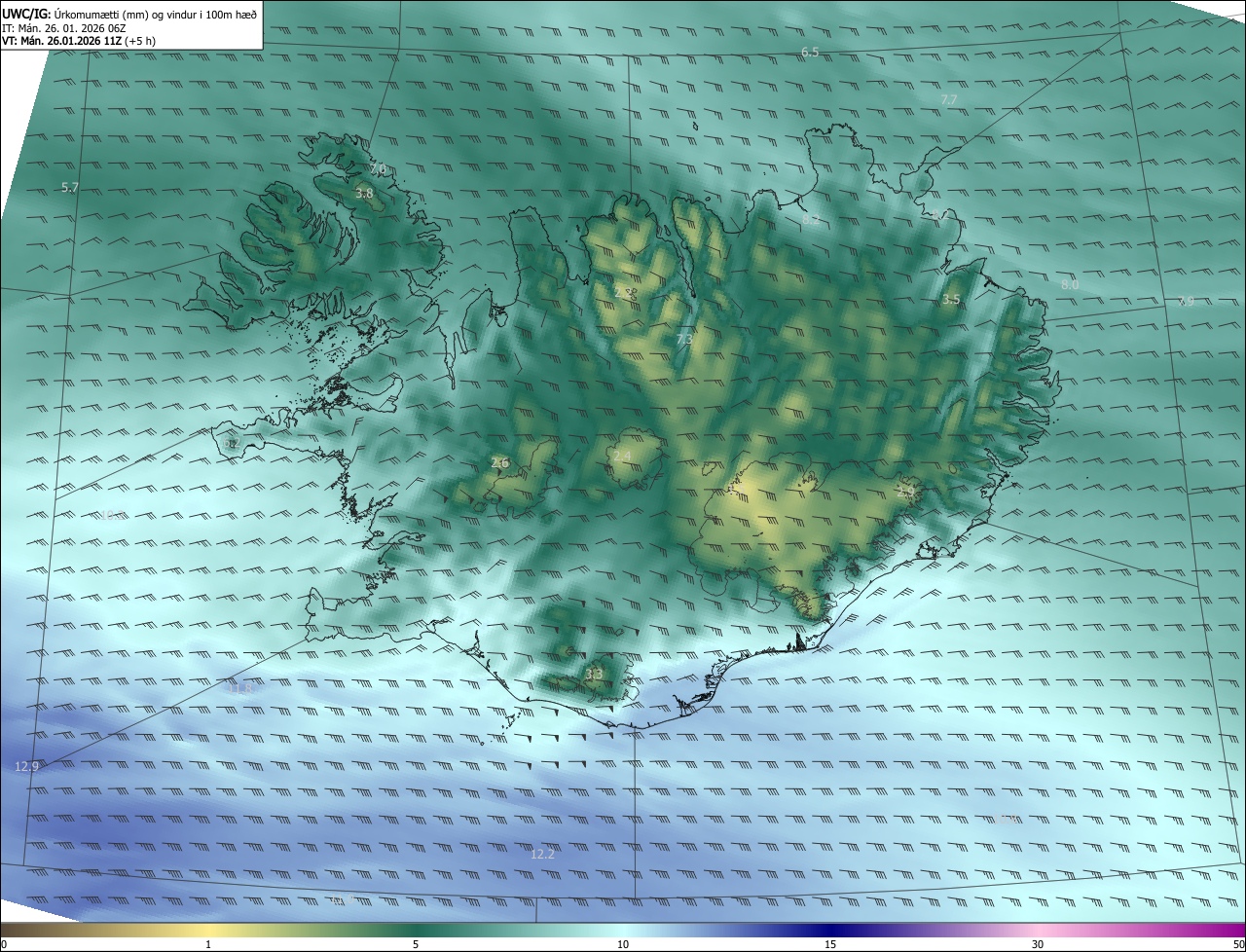
Task: Click the 3.8 value label in the Westfjords
Action: coord(364,194)
